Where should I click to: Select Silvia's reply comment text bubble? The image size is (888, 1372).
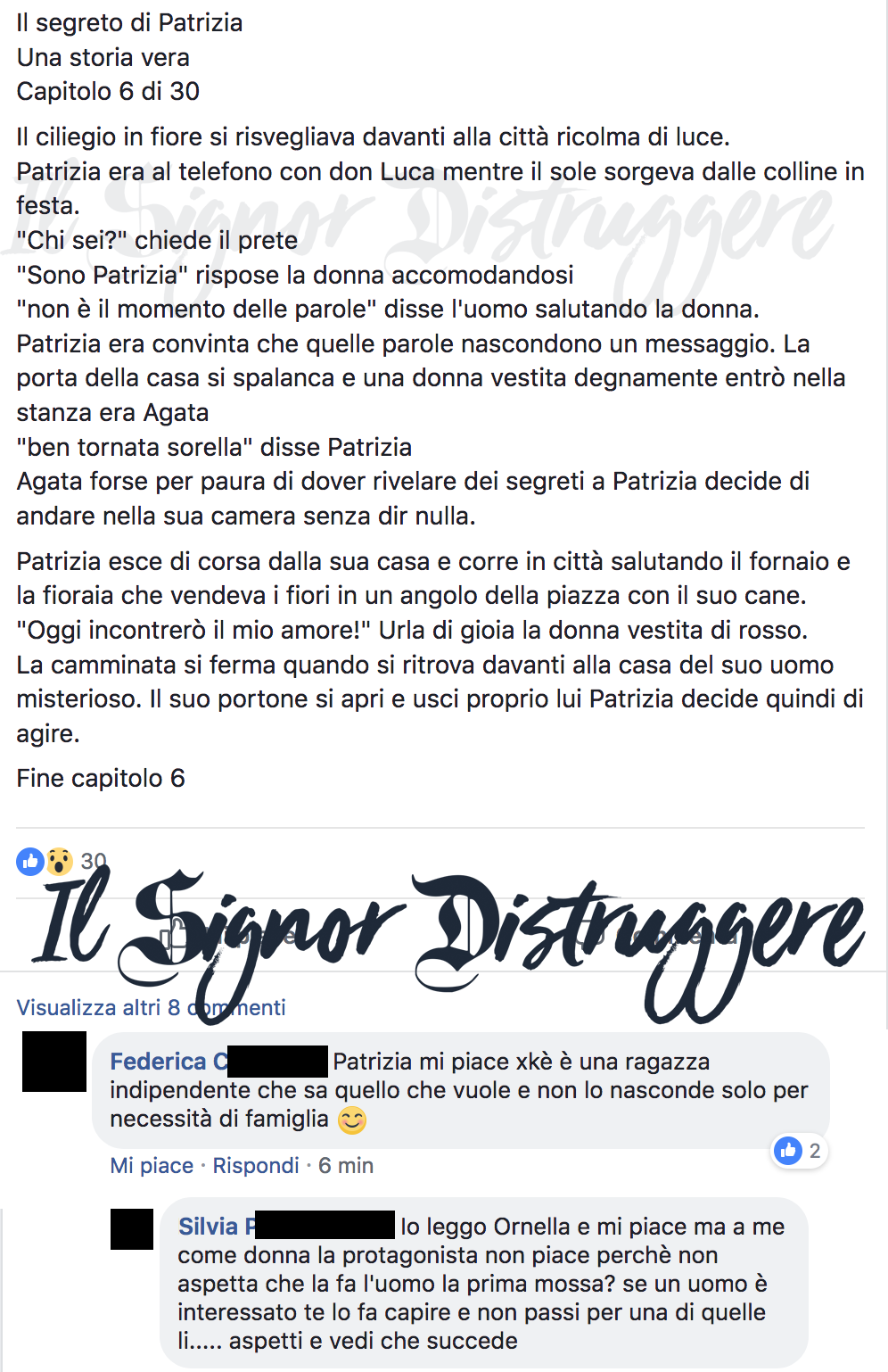click(484, 1283)
